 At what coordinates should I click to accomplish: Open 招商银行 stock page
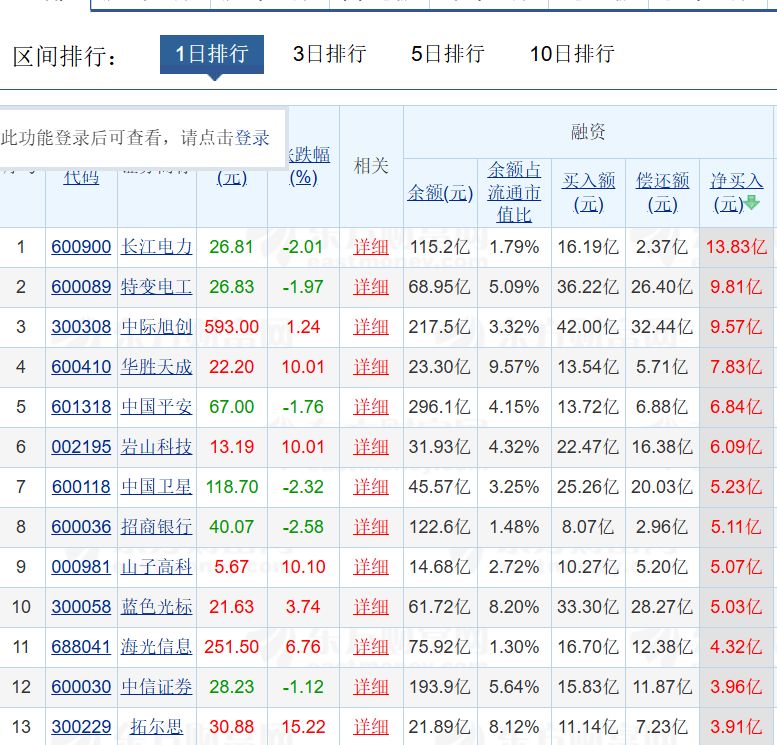click(157, 527)
